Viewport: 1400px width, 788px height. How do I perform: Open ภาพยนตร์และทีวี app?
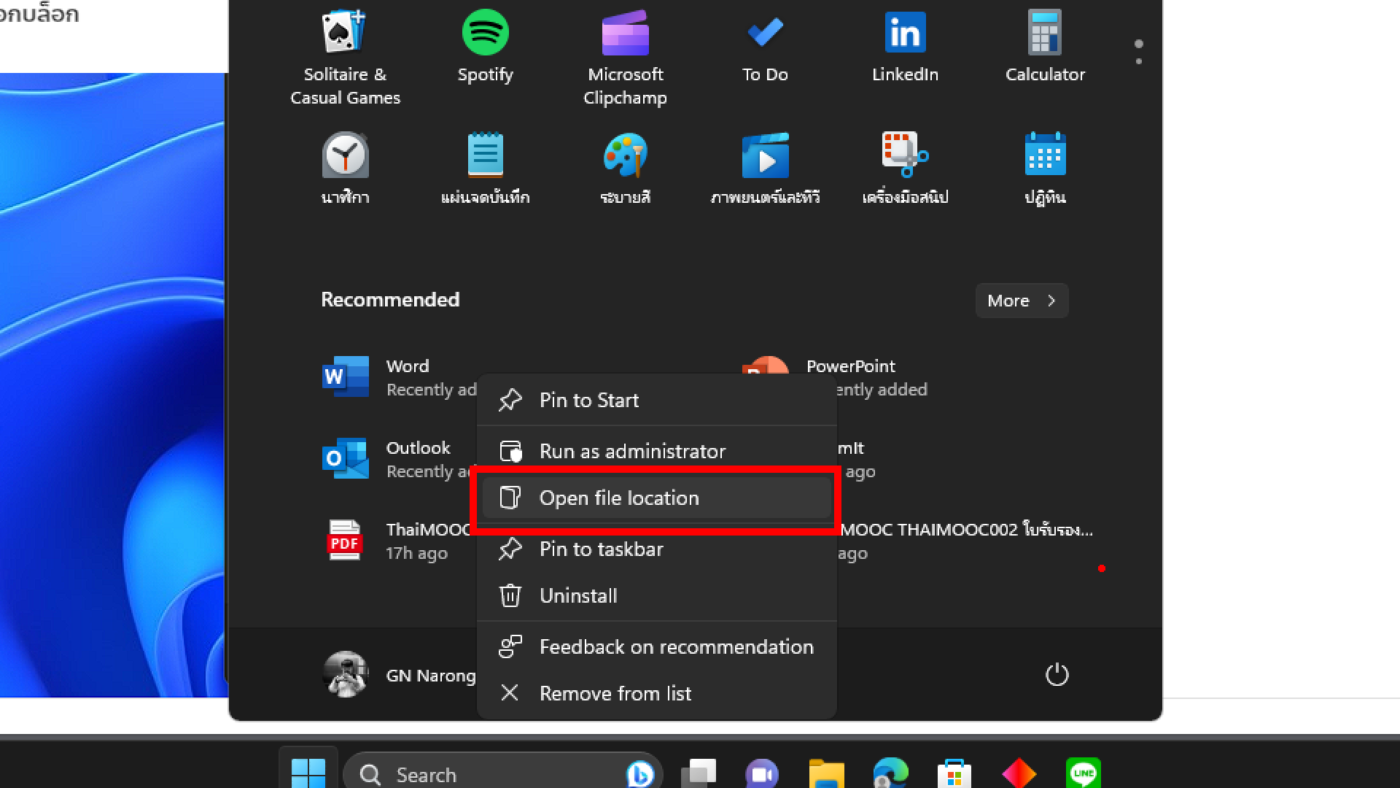click(x=765, y=169)
